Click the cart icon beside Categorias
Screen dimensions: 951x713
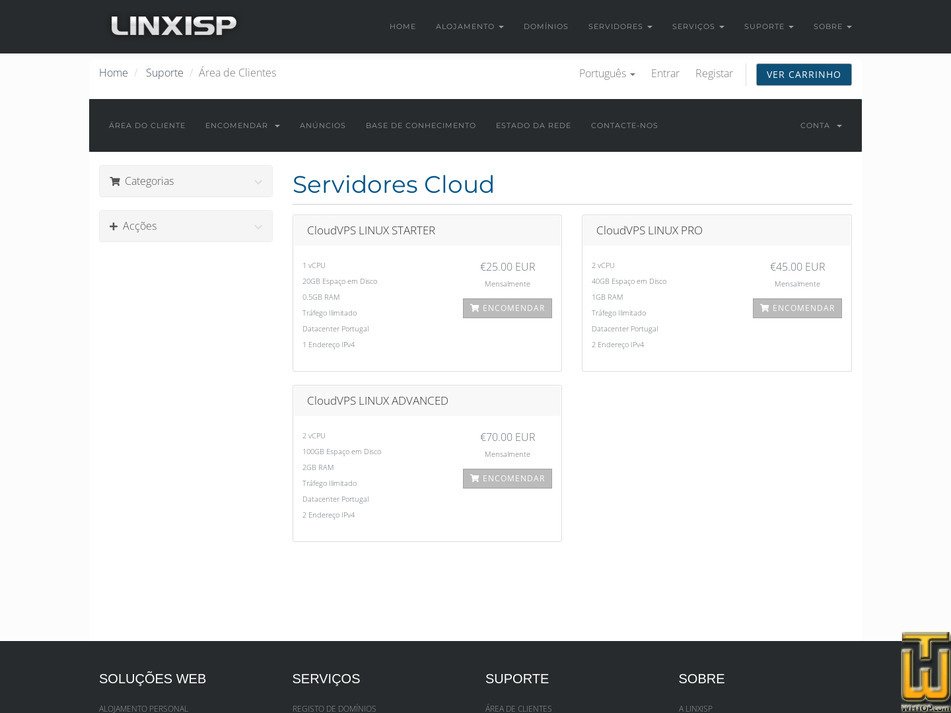coord(115,181)
